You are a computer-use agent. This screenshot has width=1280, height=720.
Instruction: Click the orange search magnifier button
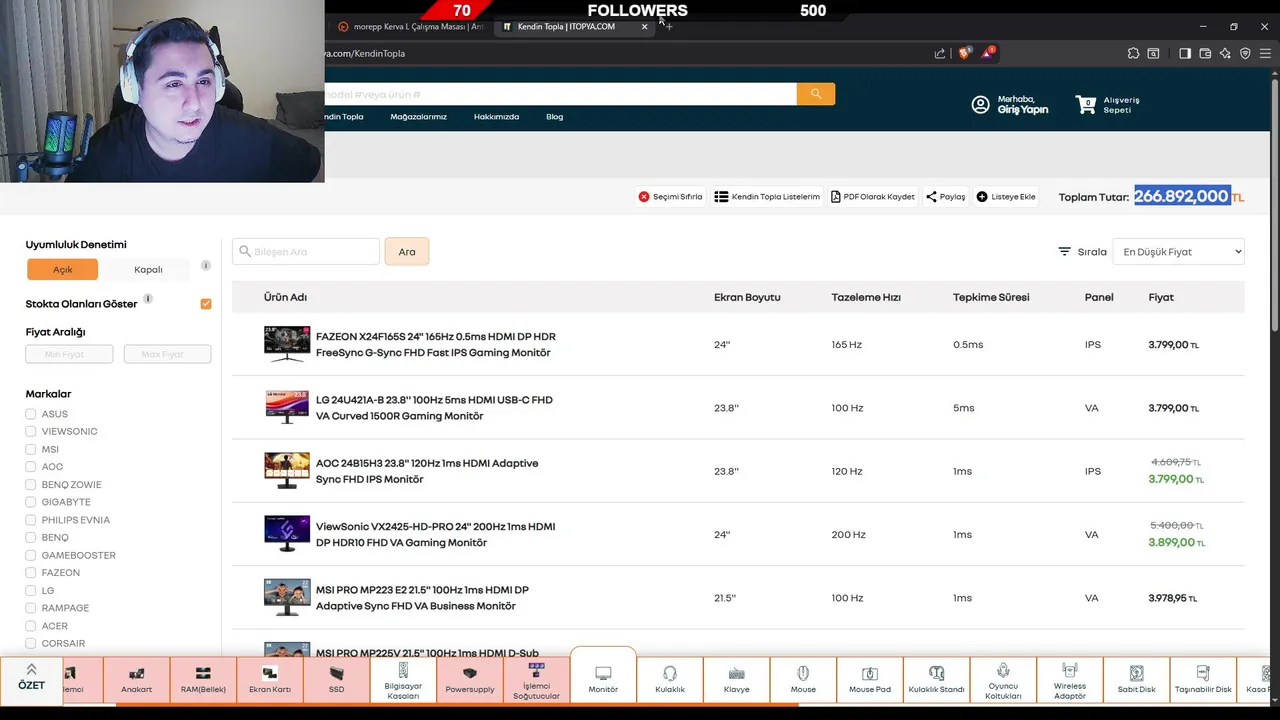point(816,93)
